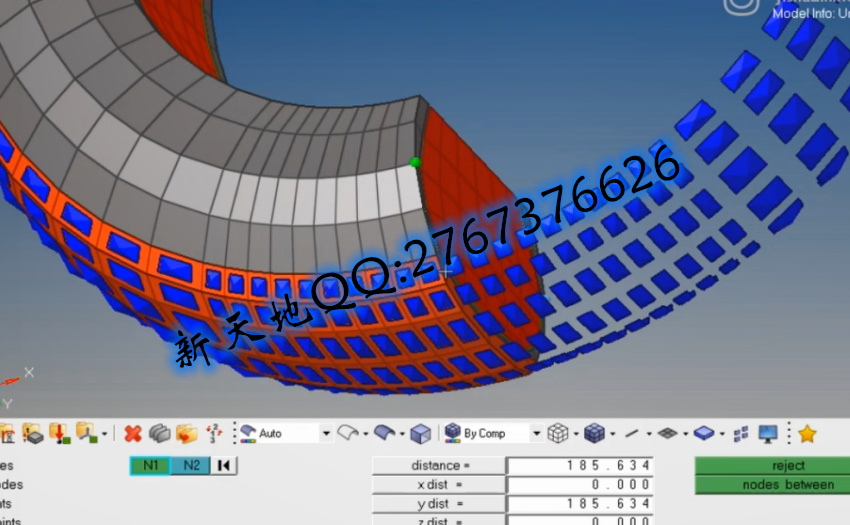Open the Auto geometry color dropdown
This screenshot has height=525, width=850.
tap(326, 433)
